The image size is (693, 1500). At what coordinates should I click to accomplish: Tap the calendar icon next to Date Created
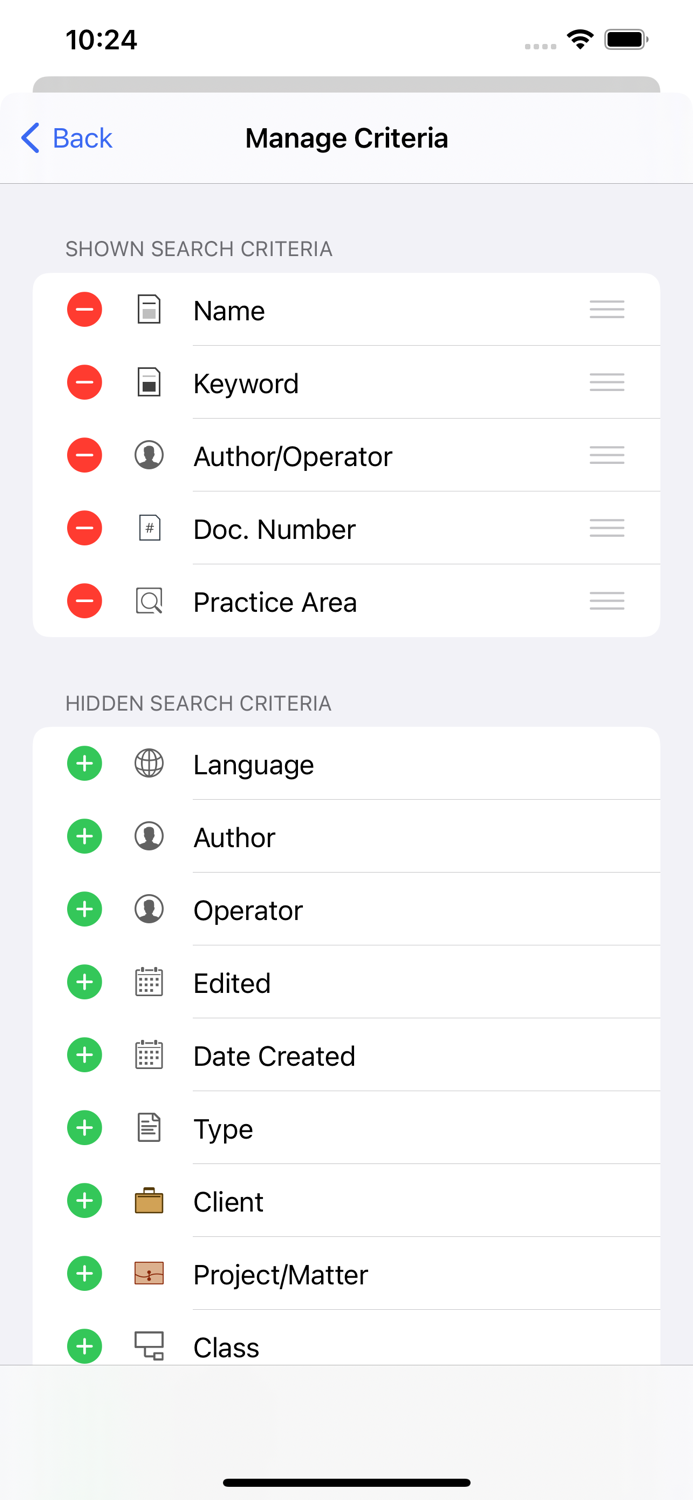(x=148, y=1055)
